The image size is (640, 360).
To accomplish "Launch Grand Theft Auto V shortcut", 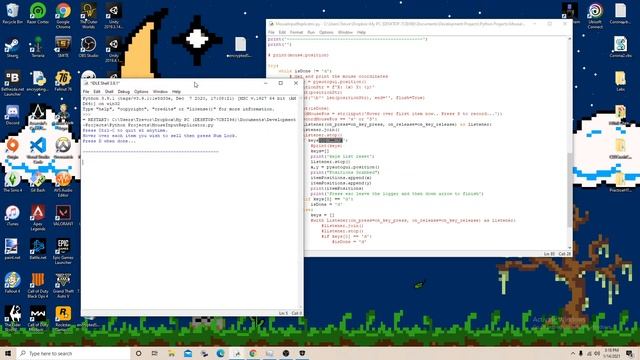I will click(x=63, y=285).
